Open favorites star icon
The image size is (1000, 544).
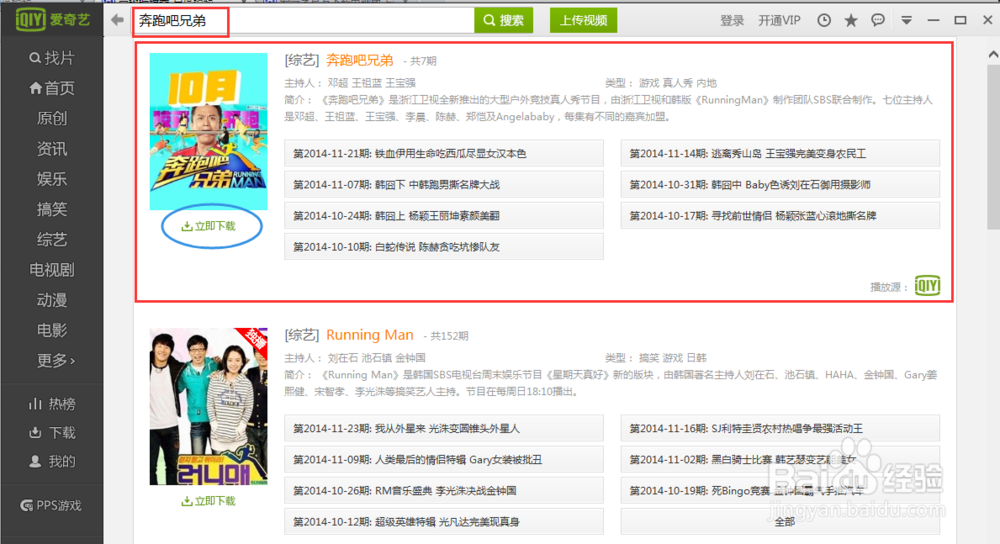(851, 20)
